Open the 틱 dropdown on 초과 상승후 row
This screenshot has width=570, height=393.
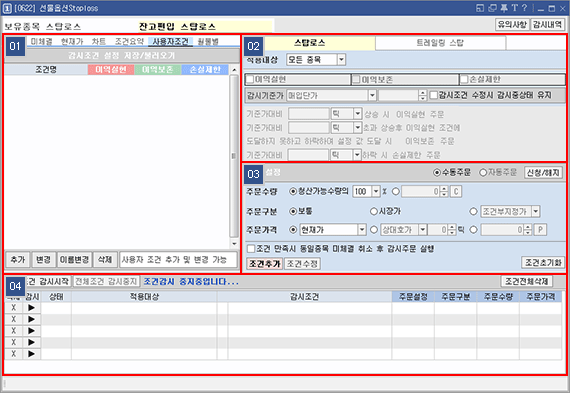point(358,128)
